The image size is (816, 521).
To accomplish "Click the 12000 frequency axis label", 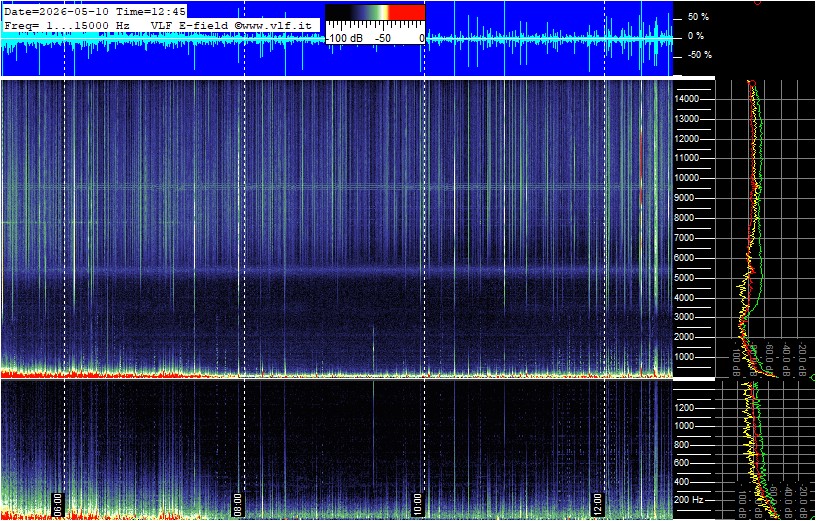I will 686,138.
